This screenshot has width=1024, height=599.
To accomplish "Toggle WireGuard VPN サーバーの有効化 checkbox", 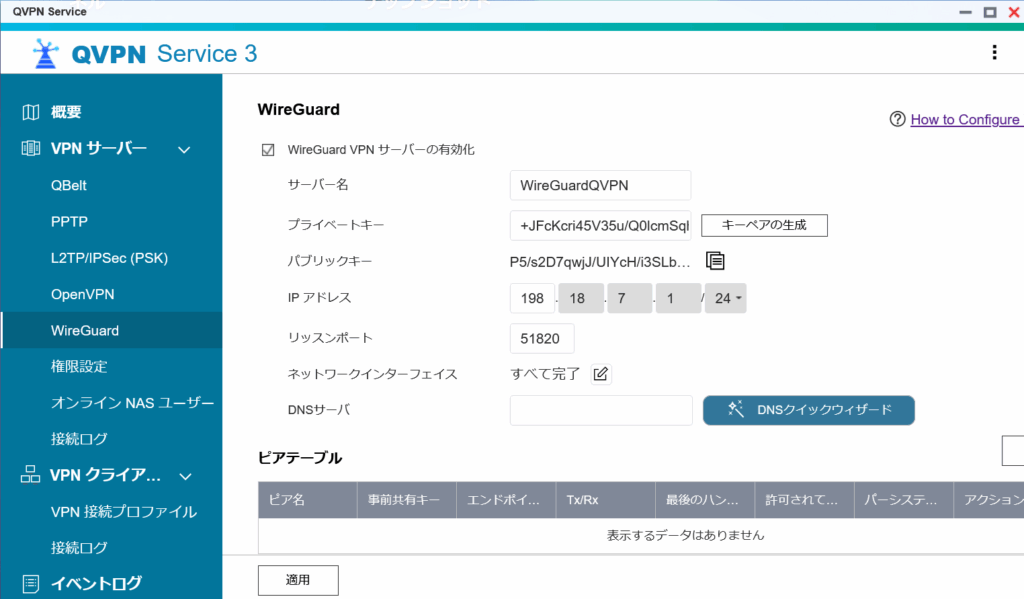I will [268, 150].
